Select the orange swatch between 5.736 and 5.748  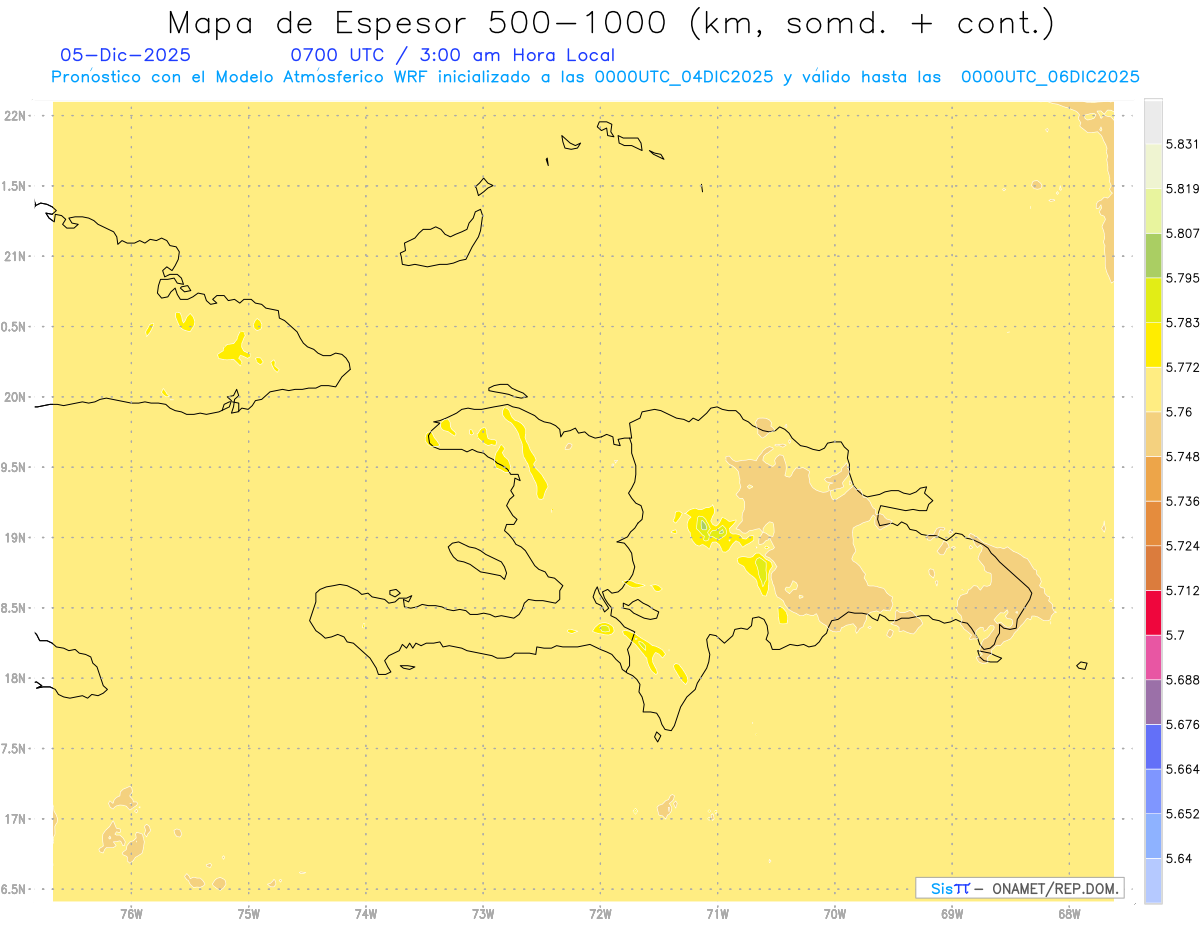click(1153, 478)
